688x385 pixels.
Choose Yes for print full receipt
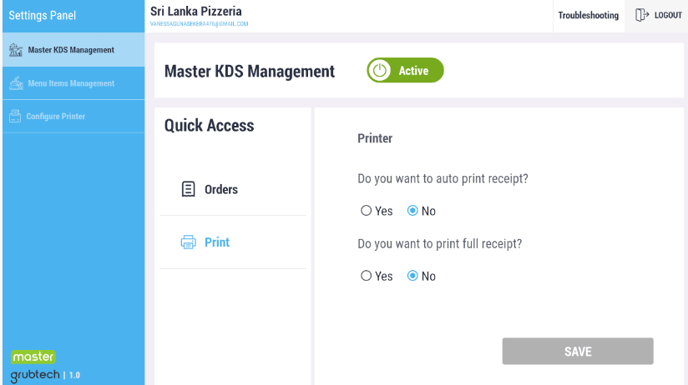coord(366,276)
